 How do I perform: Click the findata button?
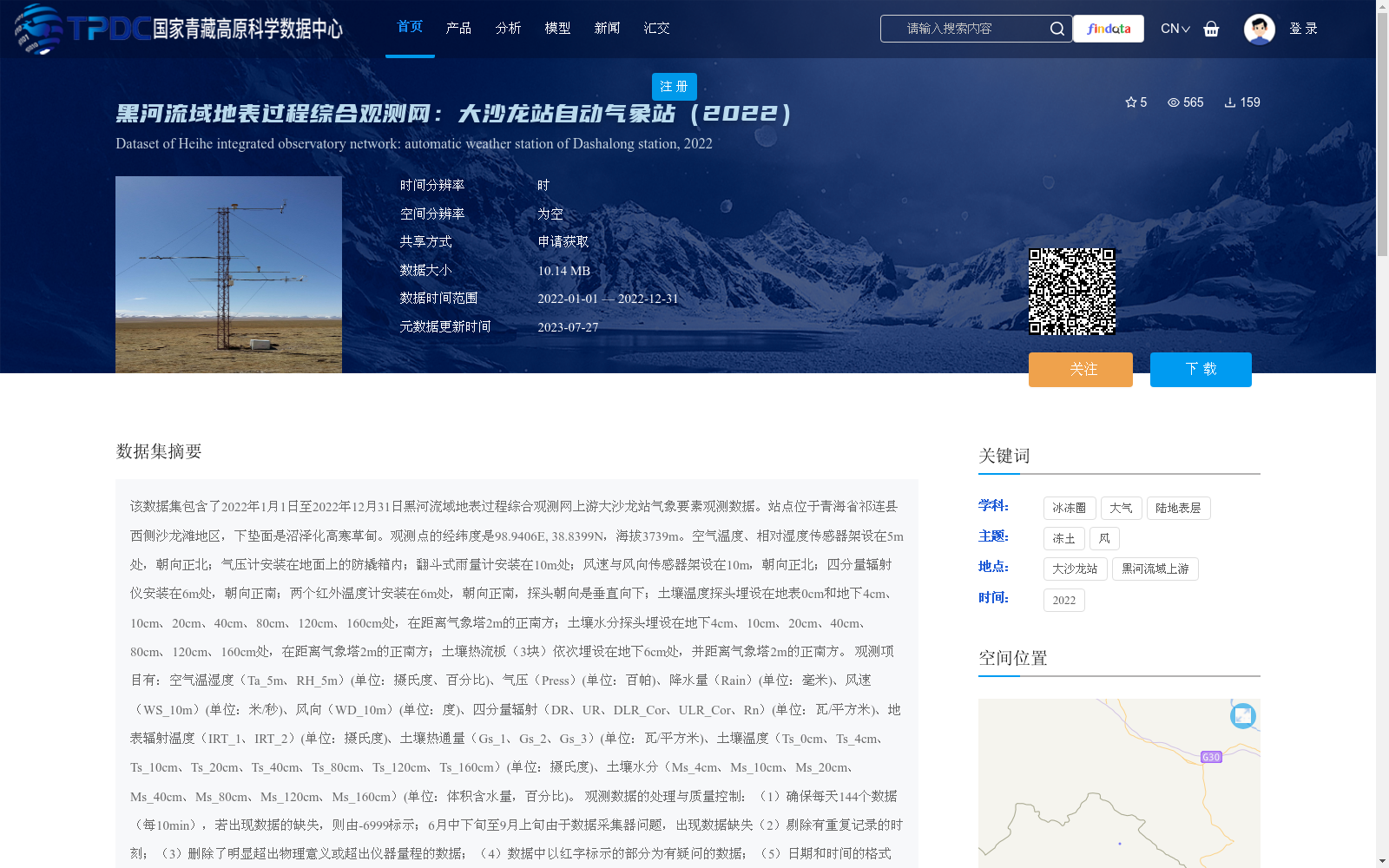coord(1109,29)
